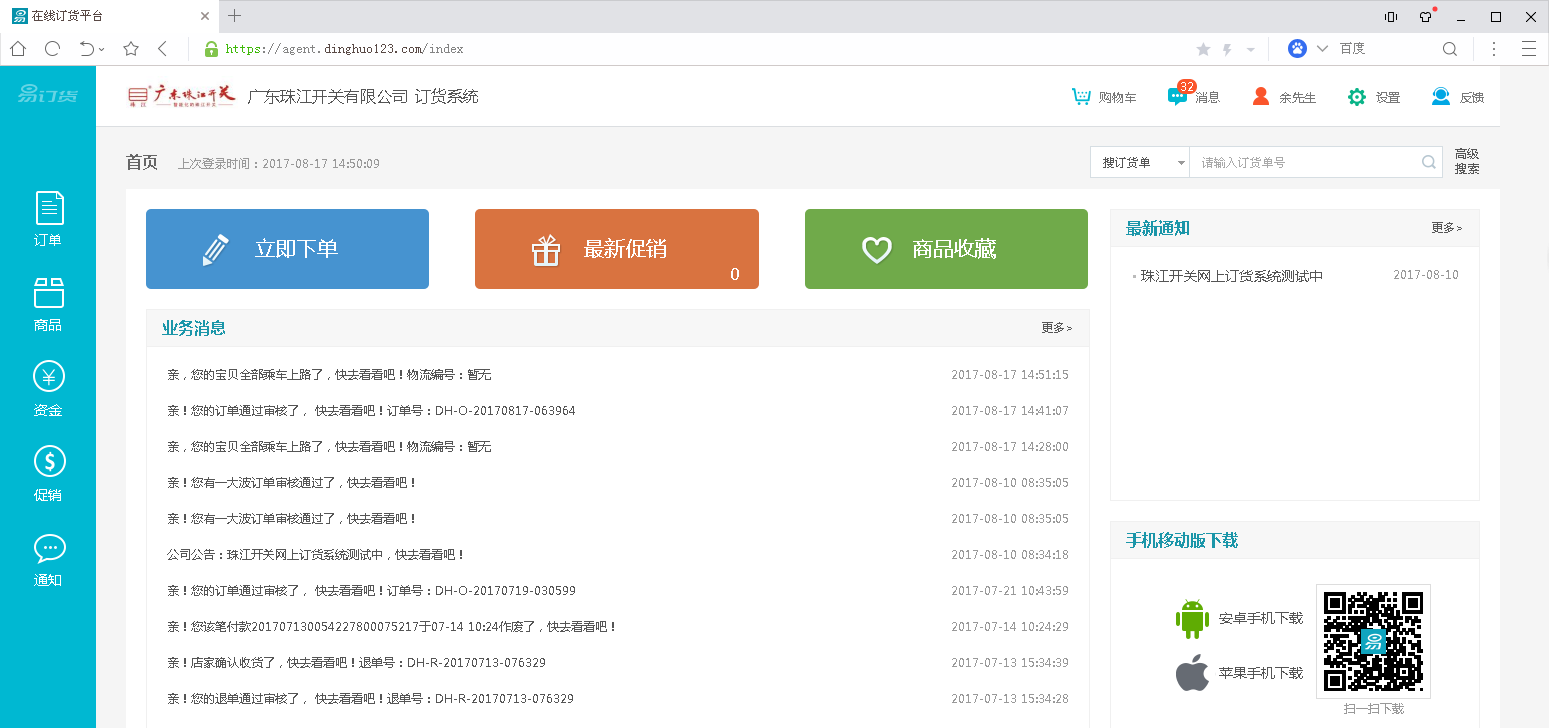The height and width of the screenshot is (728, 1549).
Task: Click the 最新促销 promotions button
Action: click(616, 249)
